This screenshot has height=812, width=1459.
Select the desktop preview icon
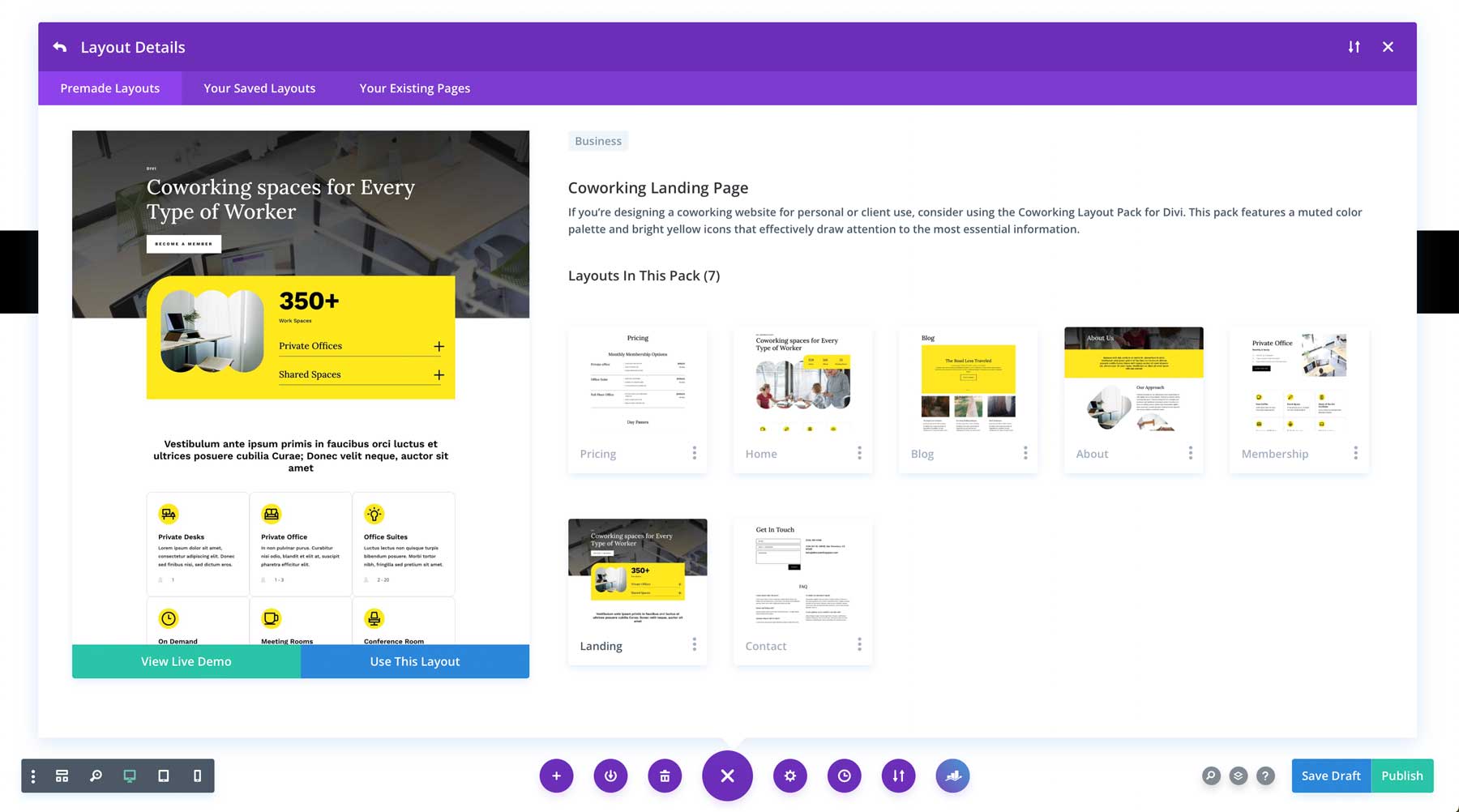coord(129,776)
